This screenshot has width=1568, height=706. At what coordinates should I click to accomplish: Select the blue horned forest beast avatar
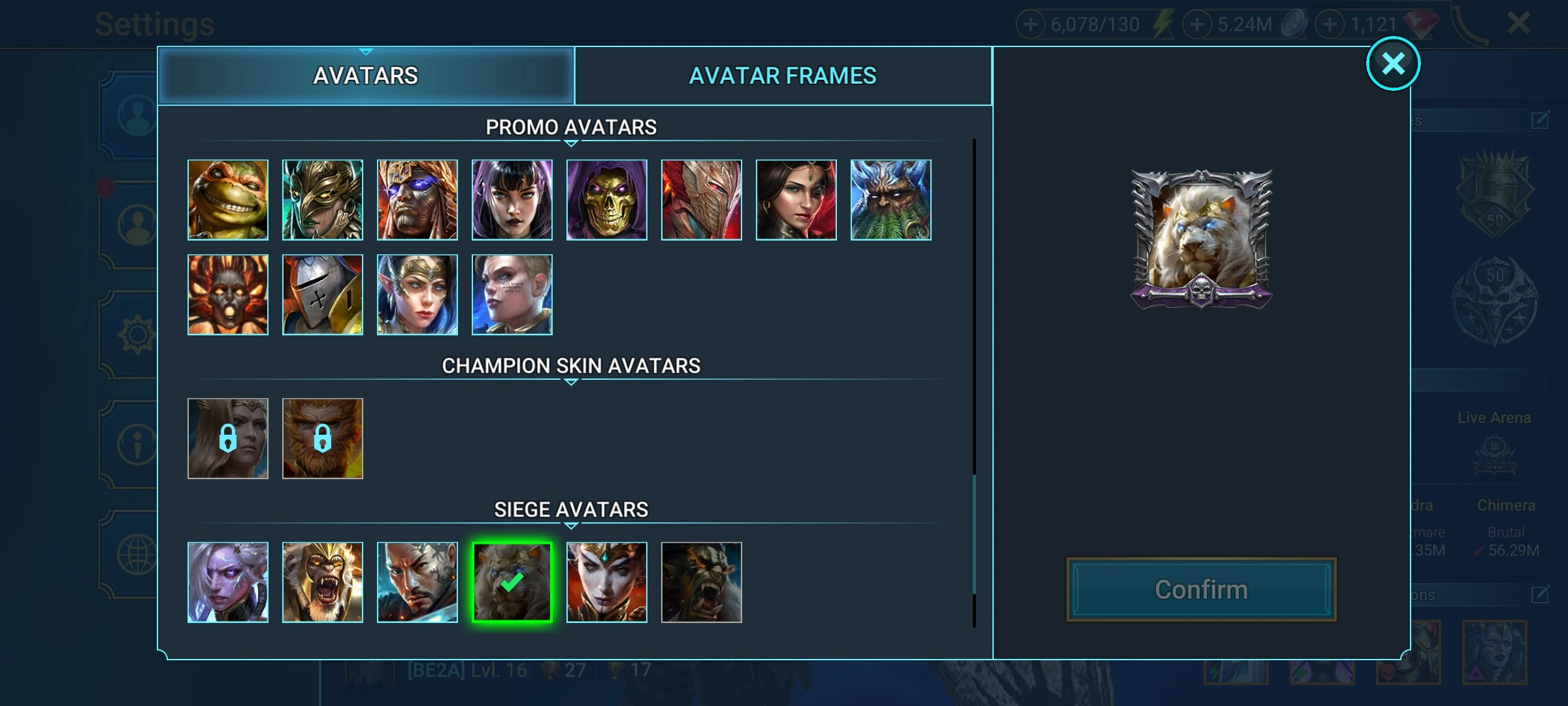pyautogui.click(x=890, y=200)
